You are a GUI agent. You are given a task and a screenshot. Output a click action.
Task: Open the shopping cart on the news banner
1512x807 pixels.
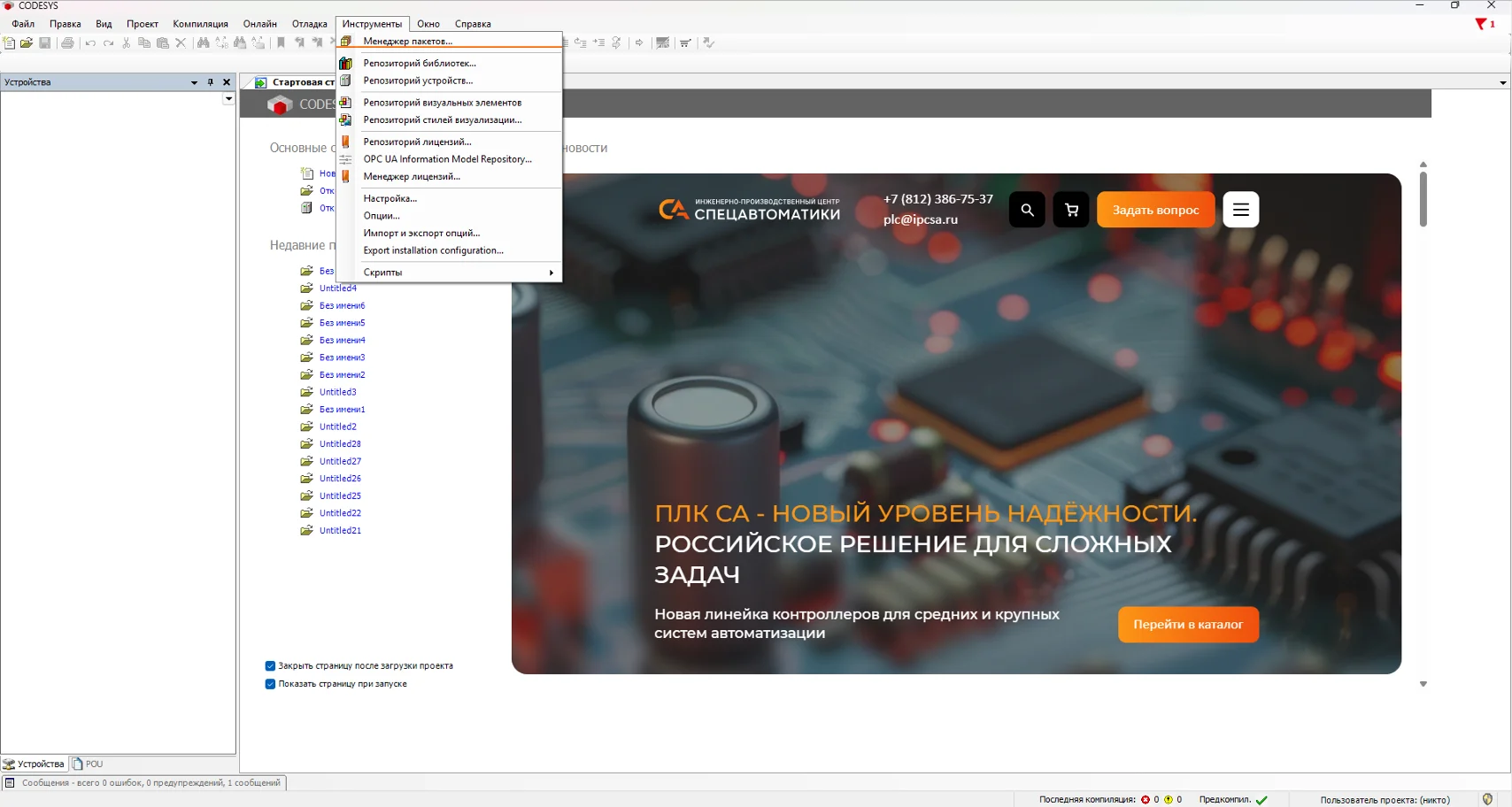point(1071,210)
